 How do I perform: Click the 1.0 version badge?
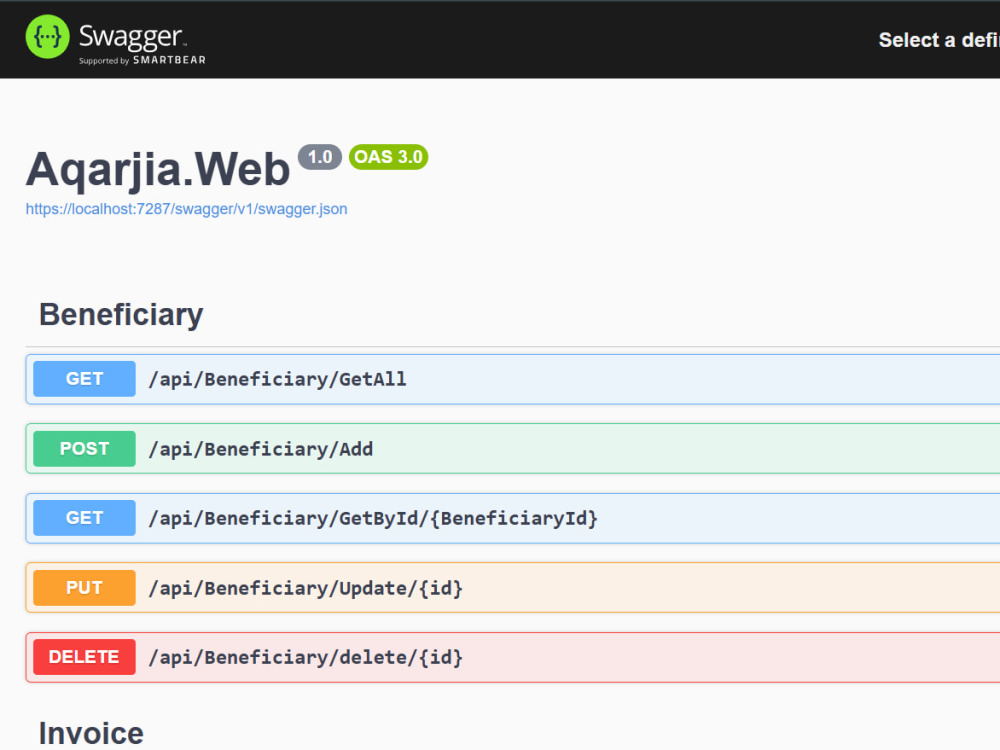tap(320, 157)
